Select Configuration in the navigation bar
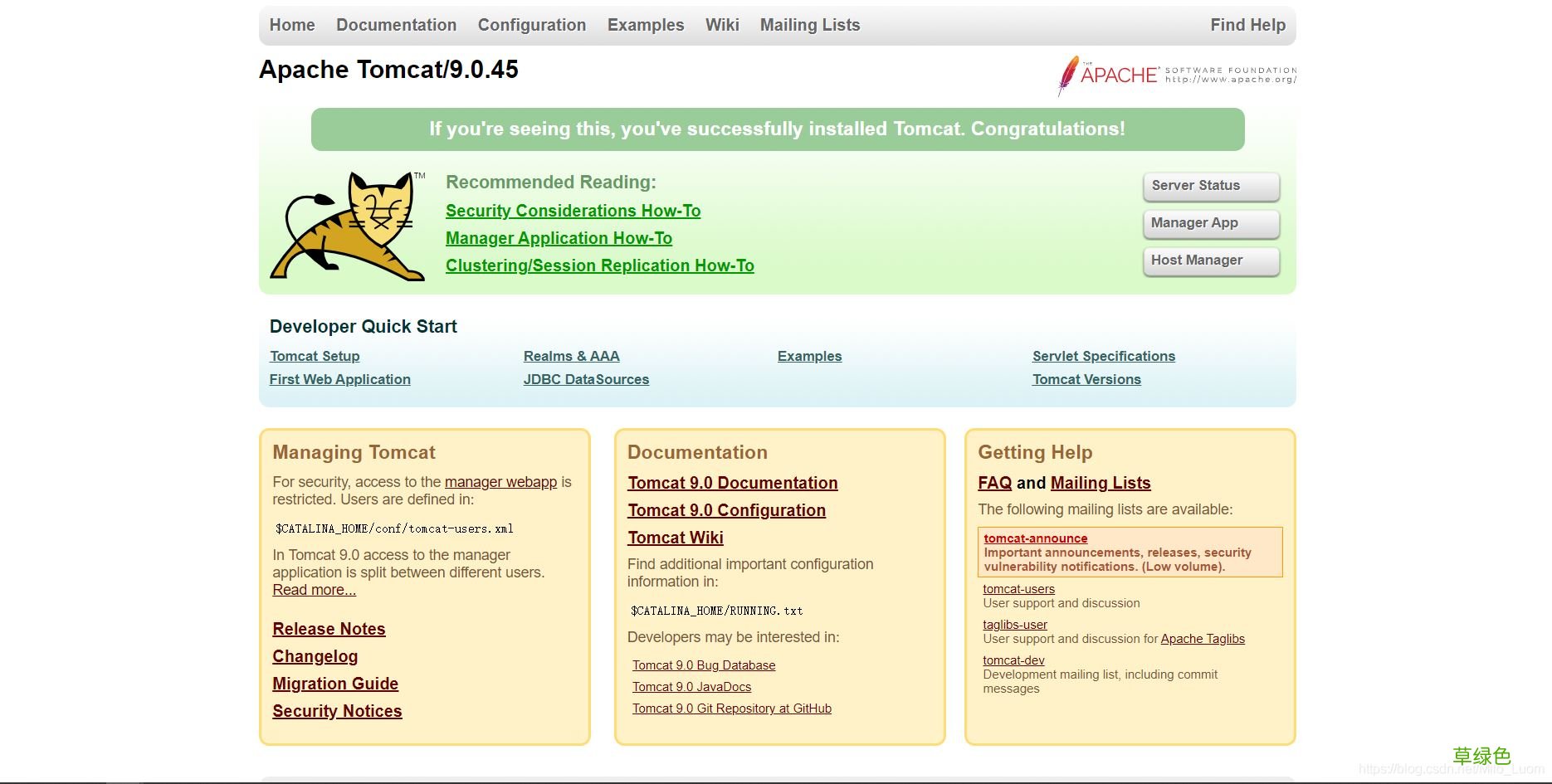 [x=531, y=25]
